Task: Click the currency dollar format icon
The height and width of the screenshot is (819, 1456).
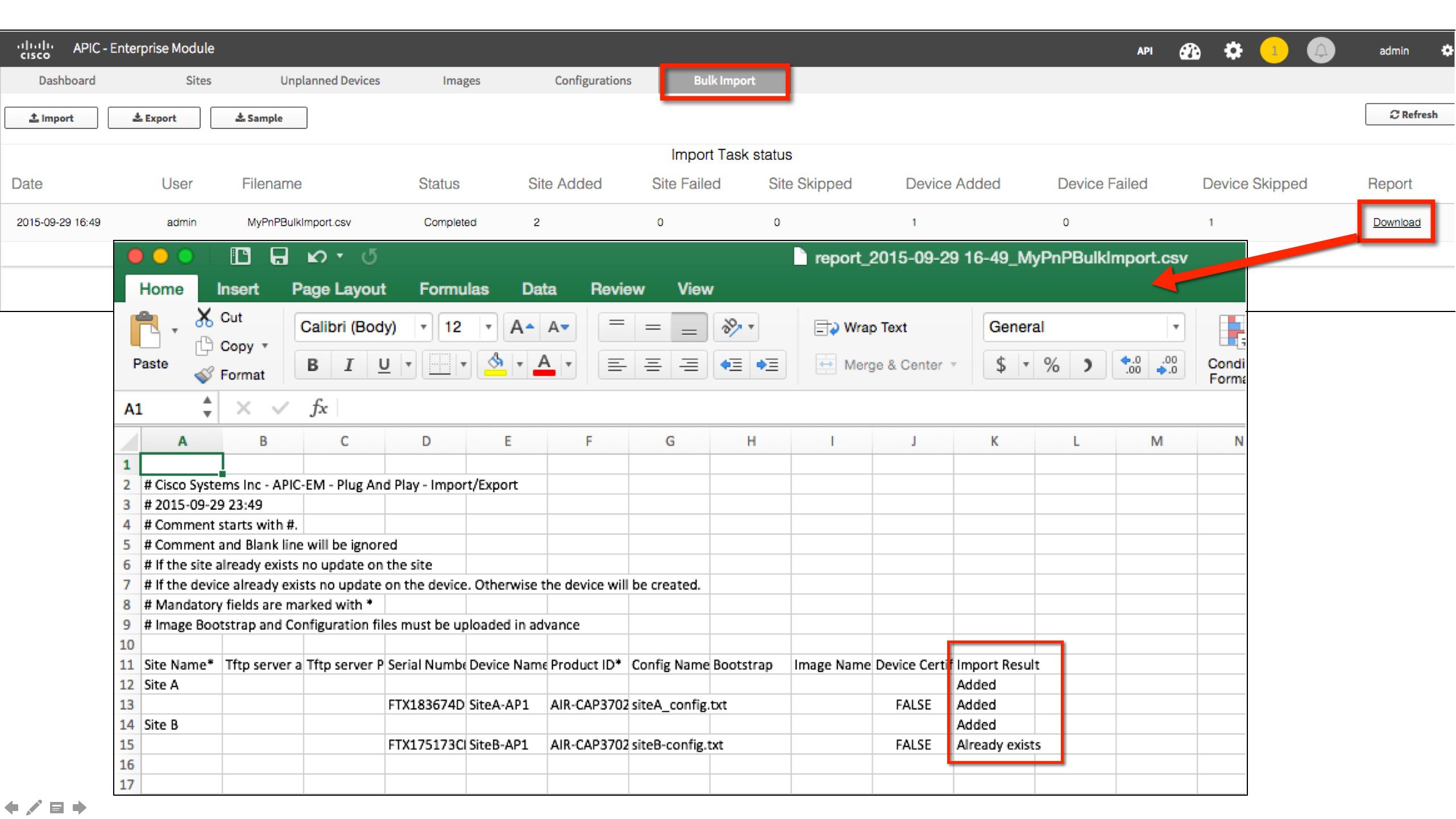Action: [1001, 365]
